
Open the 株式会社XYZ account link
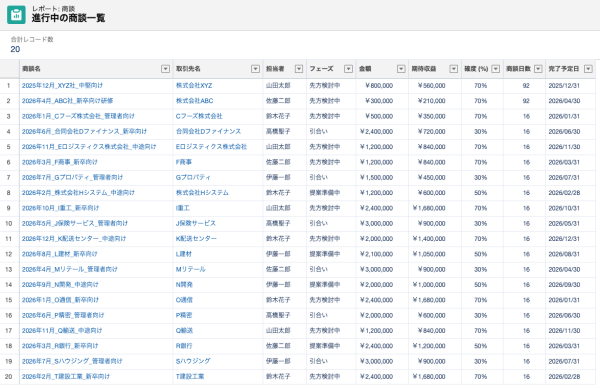[x=194, y=86]
